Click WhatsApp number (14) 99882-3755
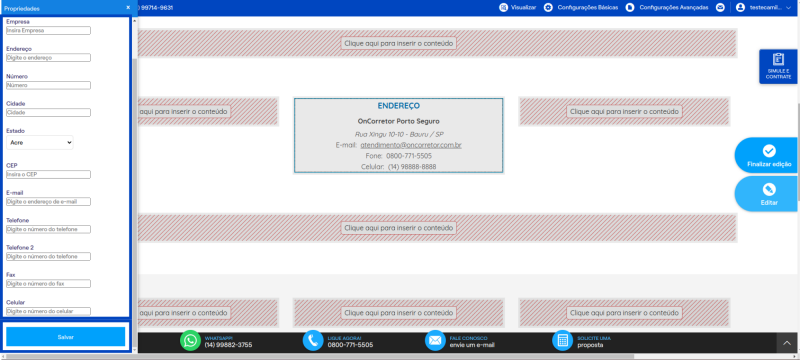The width and height of the screenshot is (800, 360). click(228, 345)
